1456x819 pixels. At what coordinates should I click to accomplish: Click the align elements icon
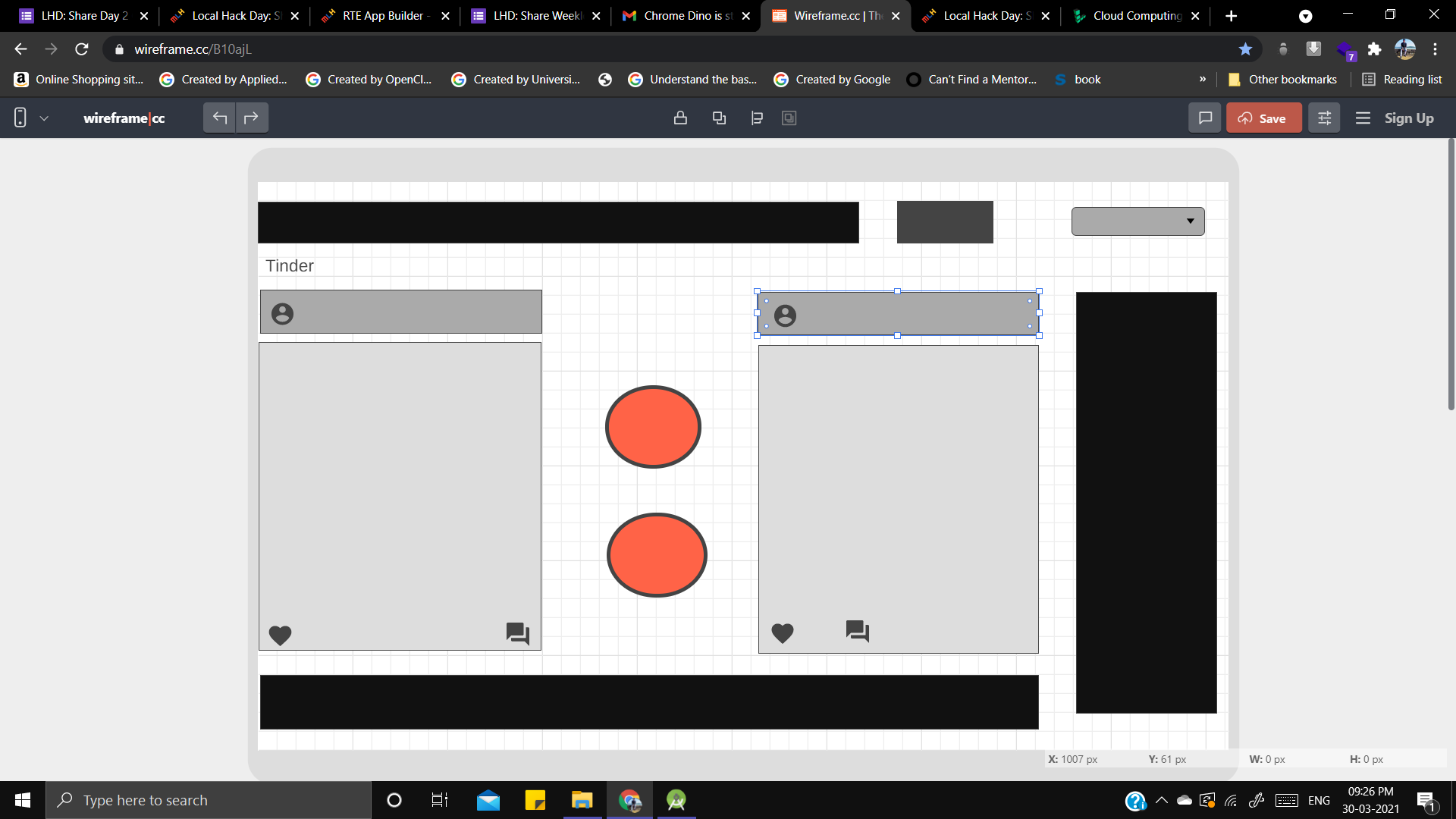pos(756,118)
